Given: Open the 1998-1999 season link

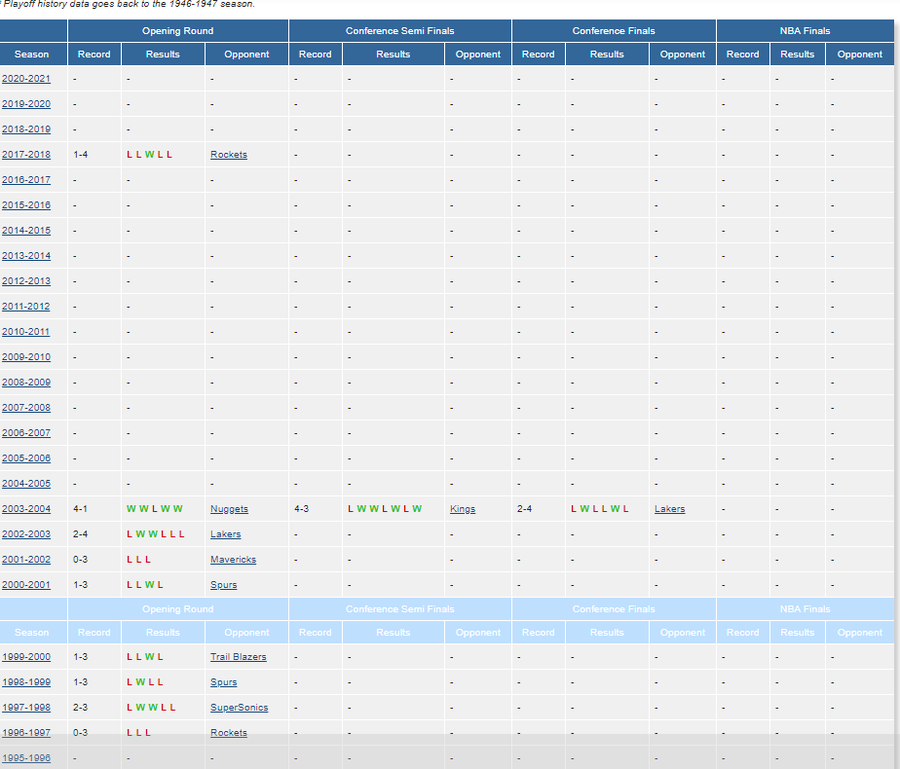Looking at the screenshot, I should click(26, 682).
